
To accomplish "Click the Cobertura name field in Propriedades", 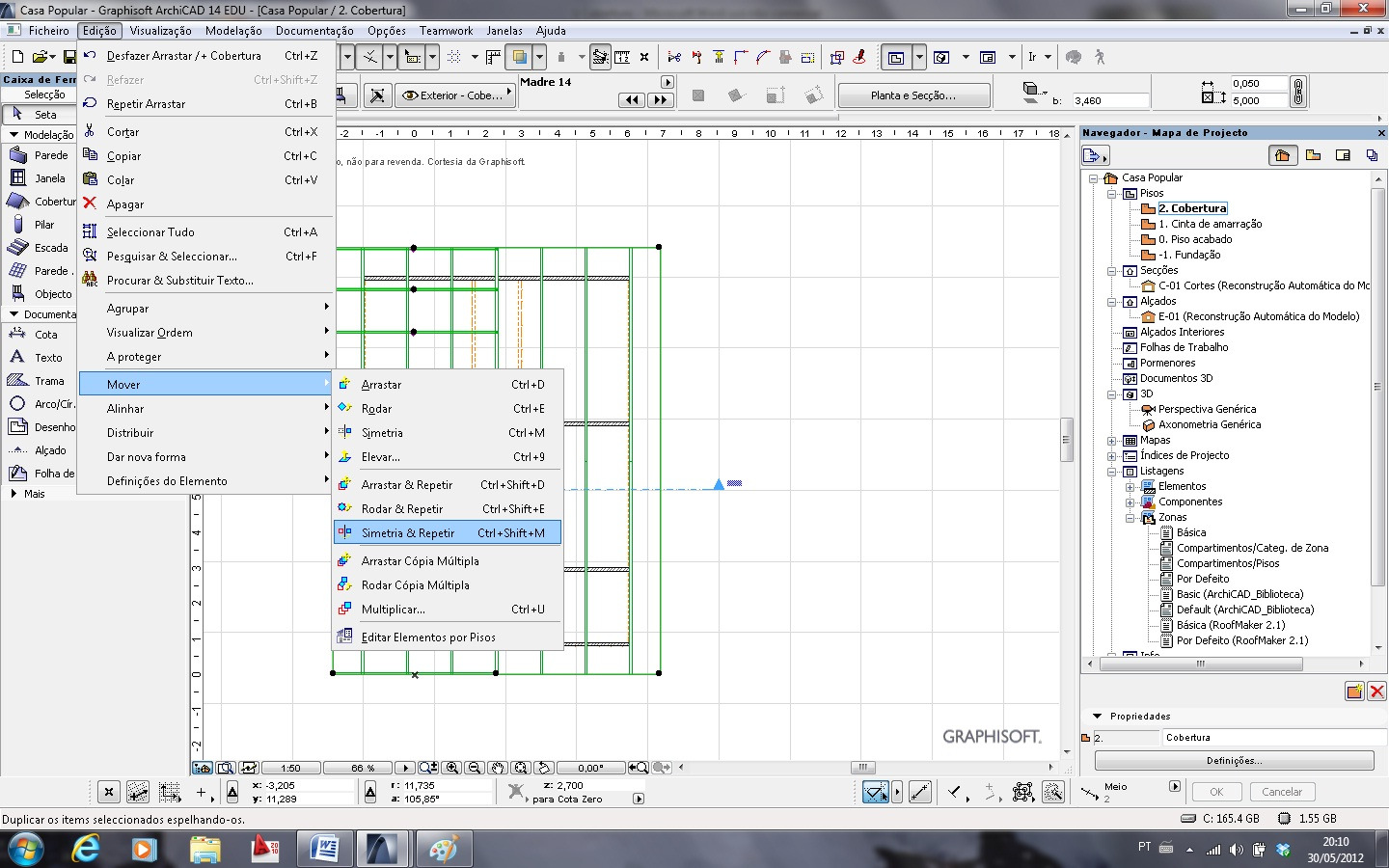I will click(1273, 737).
